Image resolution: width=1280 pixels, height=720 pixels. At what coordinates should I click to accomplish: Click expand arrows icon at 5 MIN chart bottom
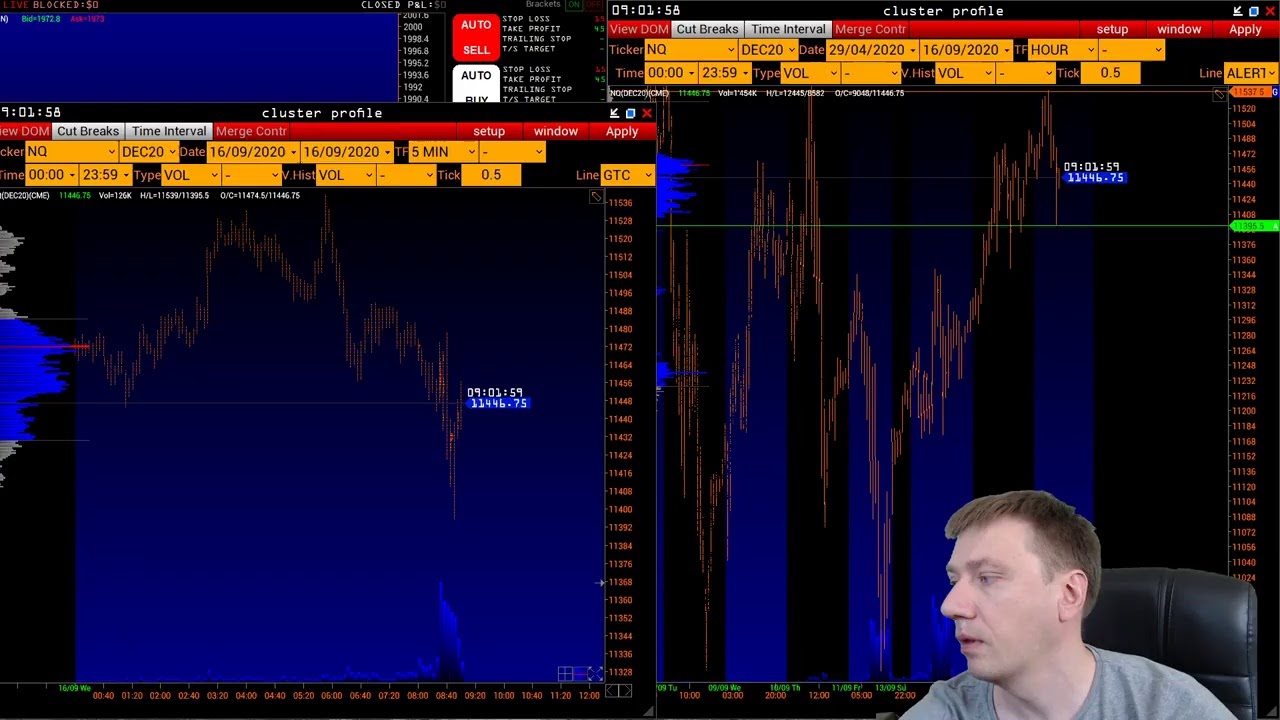(x=595, y=674)
